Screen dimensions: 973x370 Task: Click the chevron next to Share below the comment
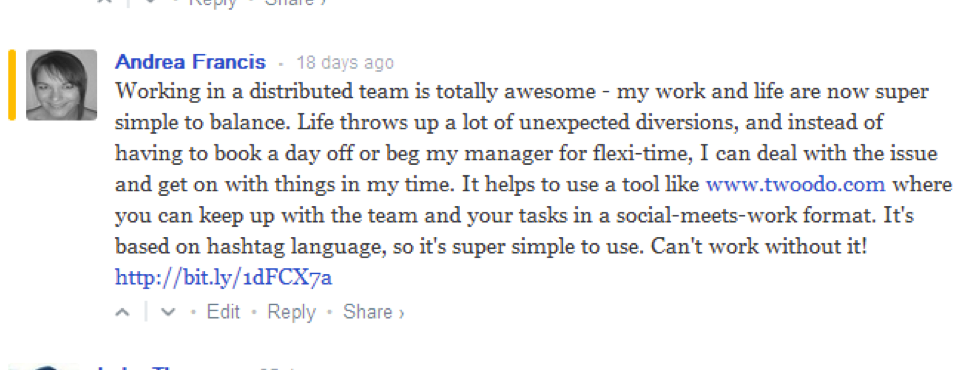(x=401, y=313)
